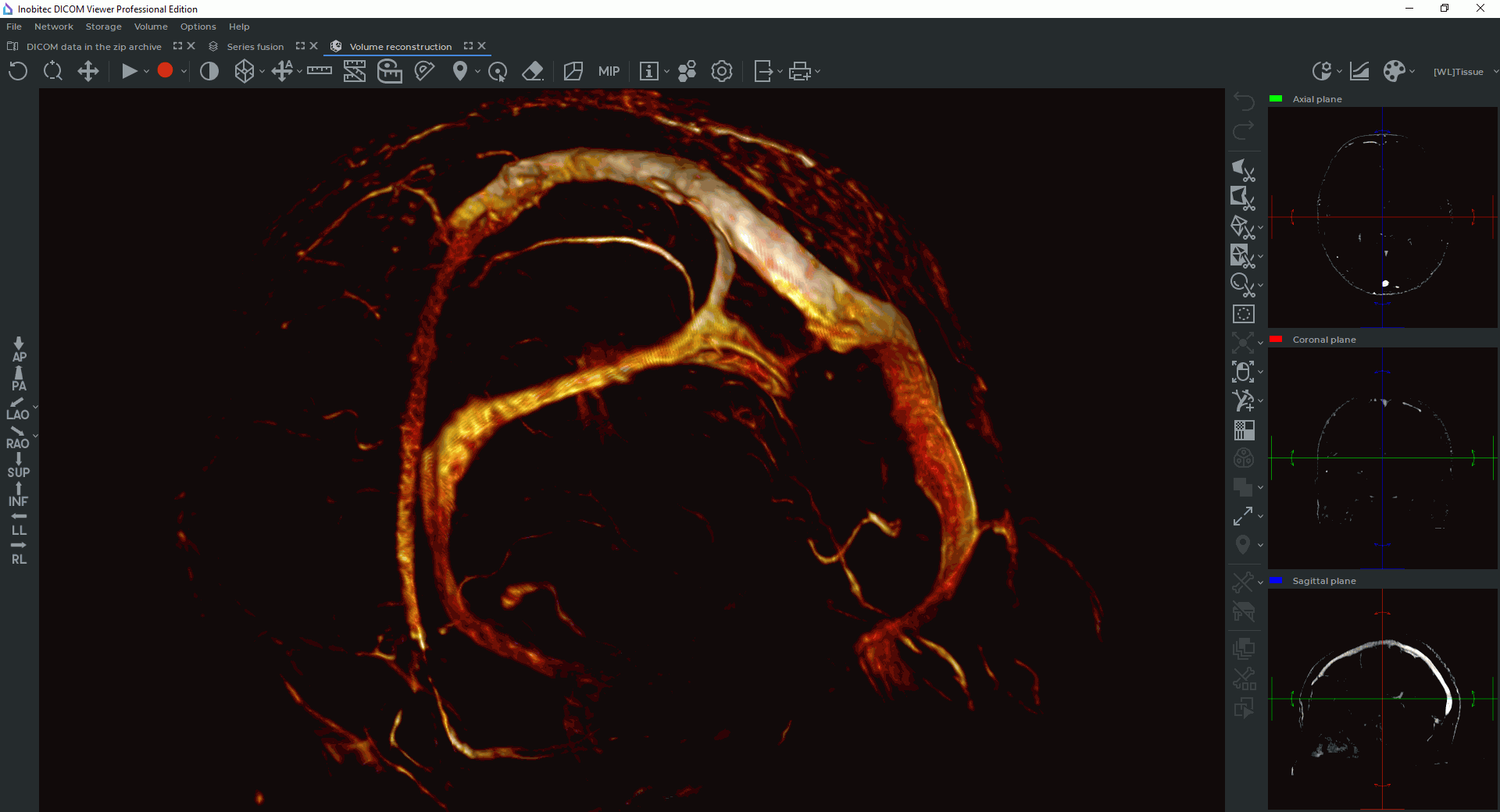Click the green Axial plane color swatch
Viewport: 1500px width, 812px height.
point(1276,99)
